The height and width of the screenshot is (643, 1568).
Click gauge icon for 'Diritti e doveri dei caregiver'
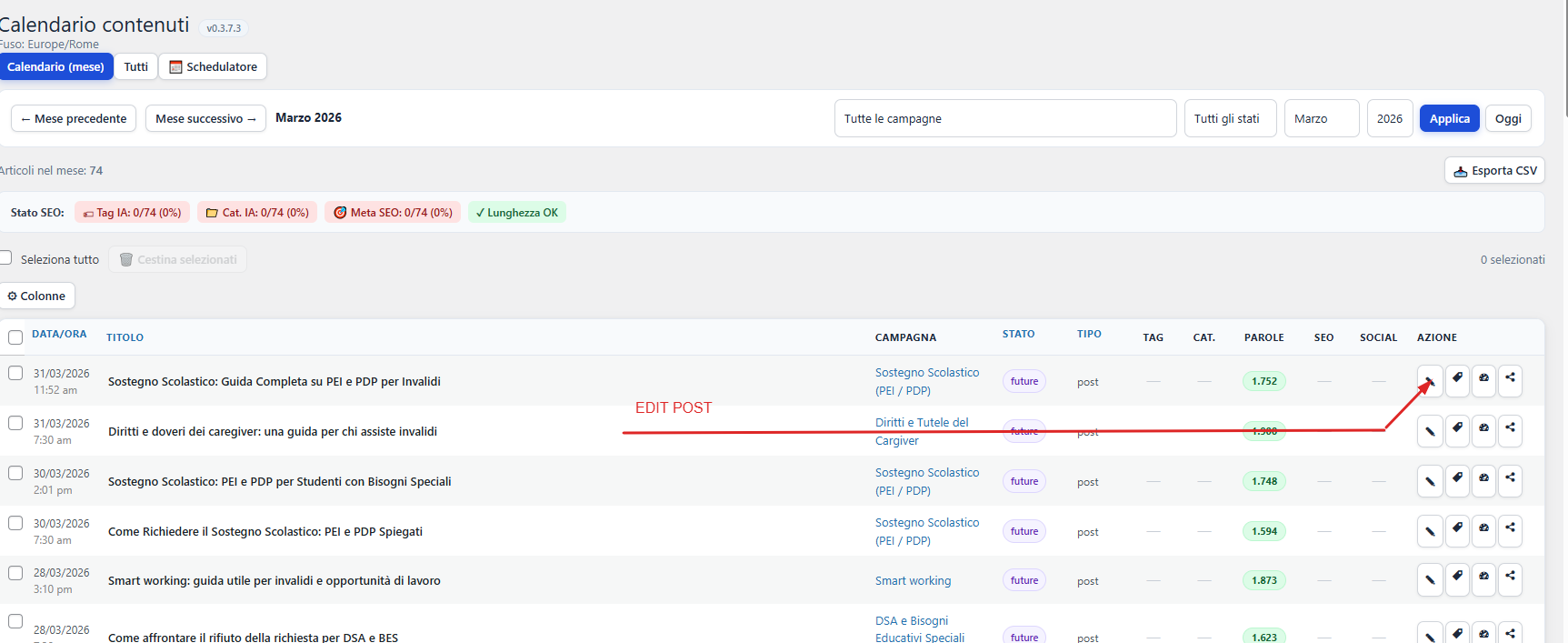pyautogui.click(x=1483, y=430)
